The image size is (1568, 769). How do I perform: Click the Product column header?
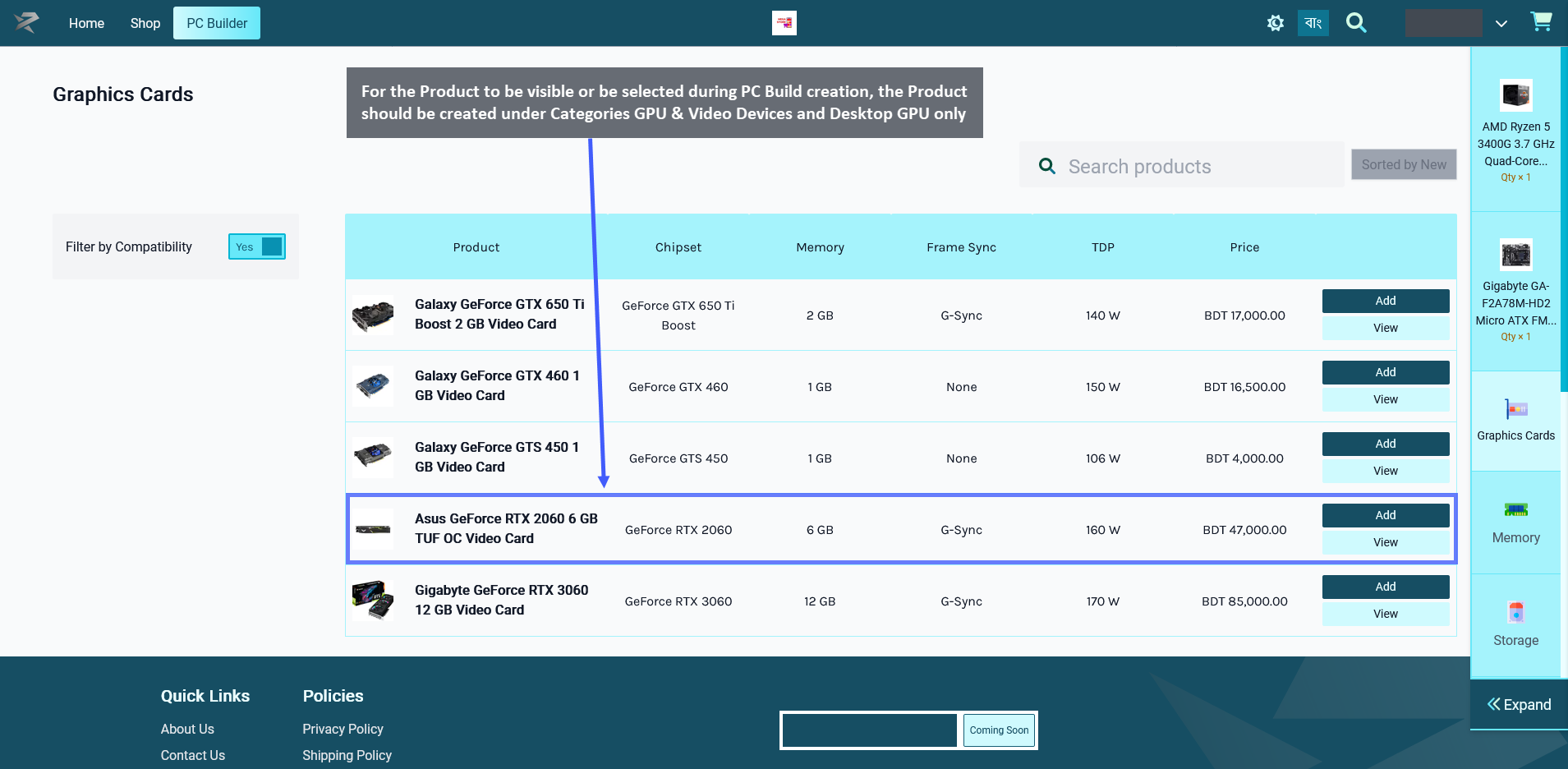coord(476,247)
